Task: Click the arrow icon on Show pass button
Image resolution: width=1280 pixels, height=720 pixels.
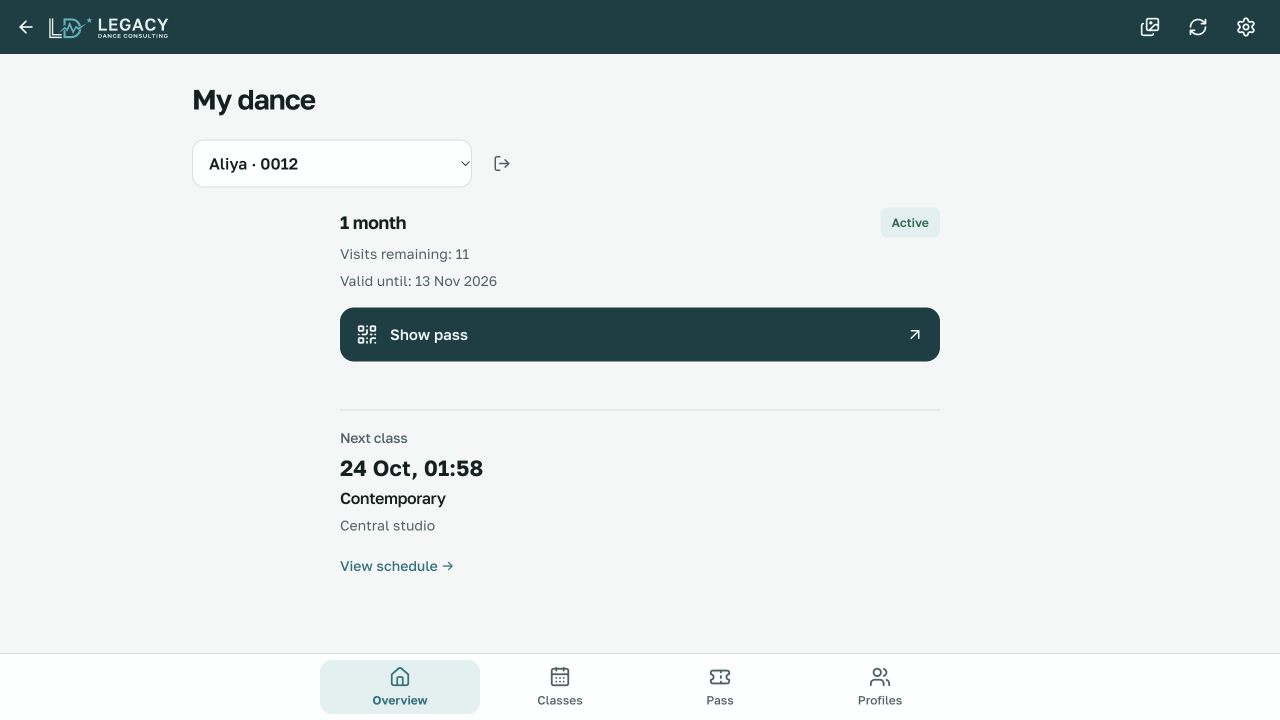Action: click(x=914, y=334)
